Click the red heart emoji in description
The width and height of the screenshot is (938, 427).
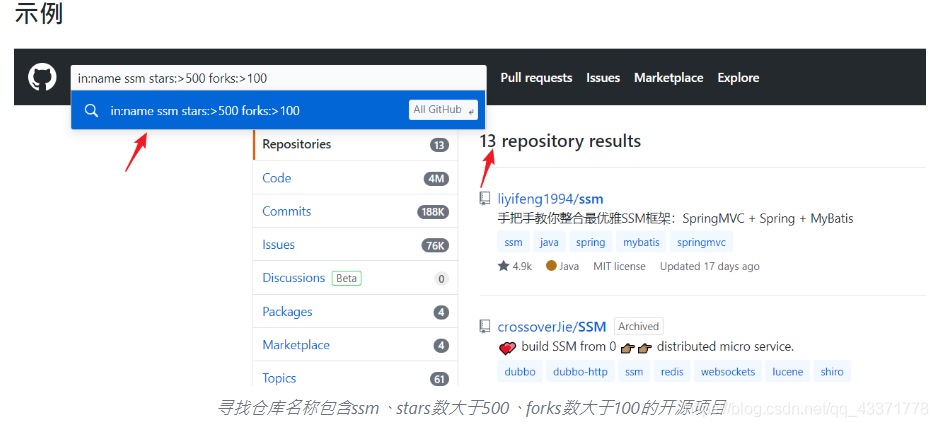coord(507,348)
